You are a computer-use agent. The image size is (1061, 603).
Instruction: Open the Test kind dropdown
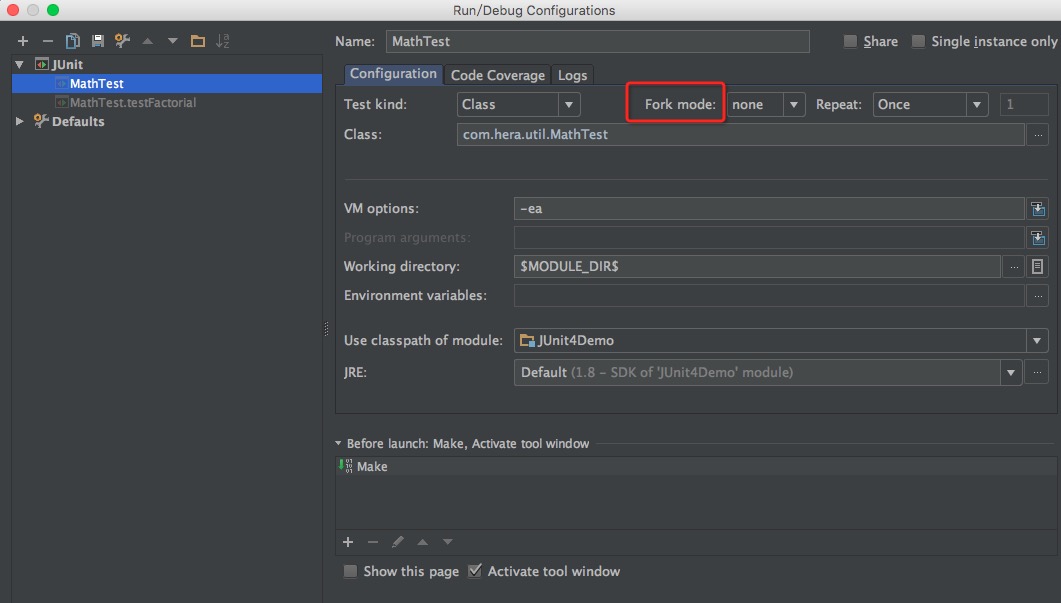click(x=518, y=105)
